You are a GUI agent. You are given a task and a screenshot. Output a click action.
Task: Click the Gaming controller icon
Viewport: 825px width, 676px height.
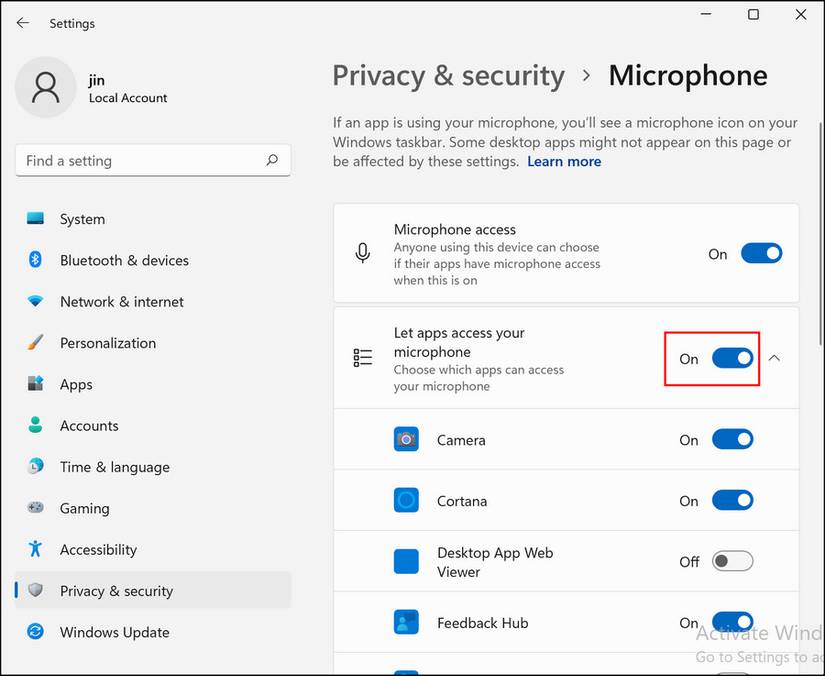pos(36,508)
